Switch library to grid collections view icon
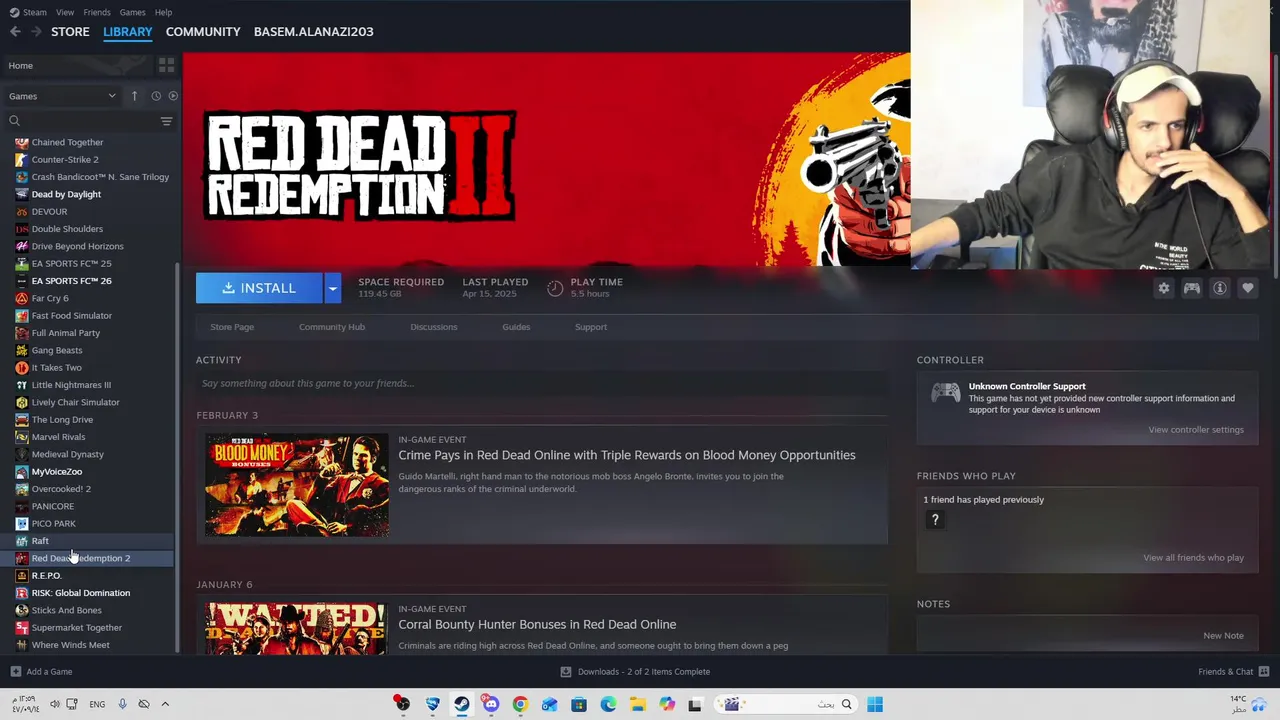This screenshot has width=1280, height=720. pos(166,65)
